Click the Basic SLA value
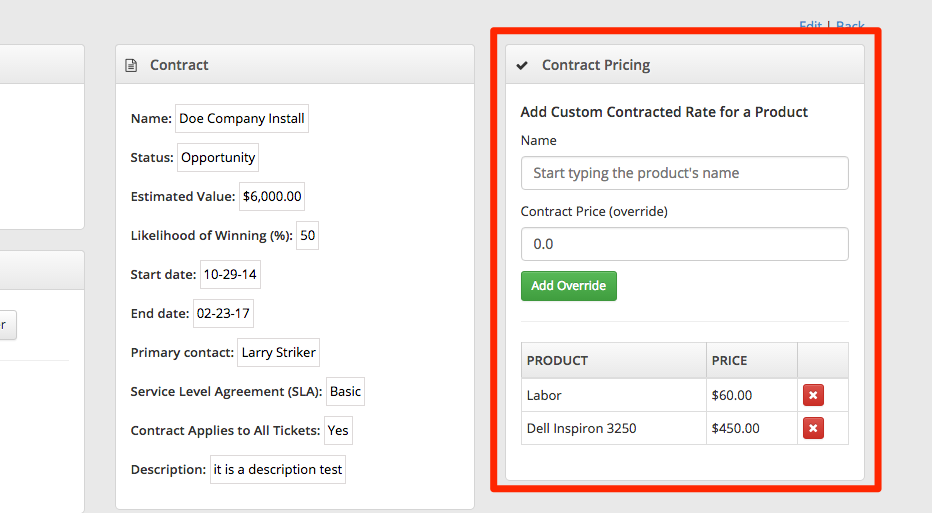 [x=345, y=392]
